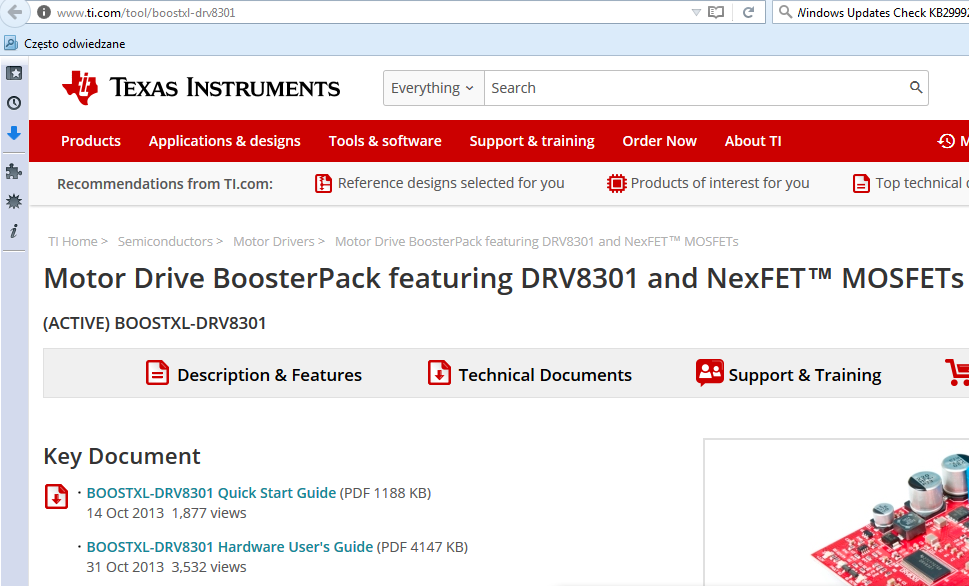Screen dimensions: 969x586
Task: Click the red chip Products of interest icon
Action: tap(616, 184)
